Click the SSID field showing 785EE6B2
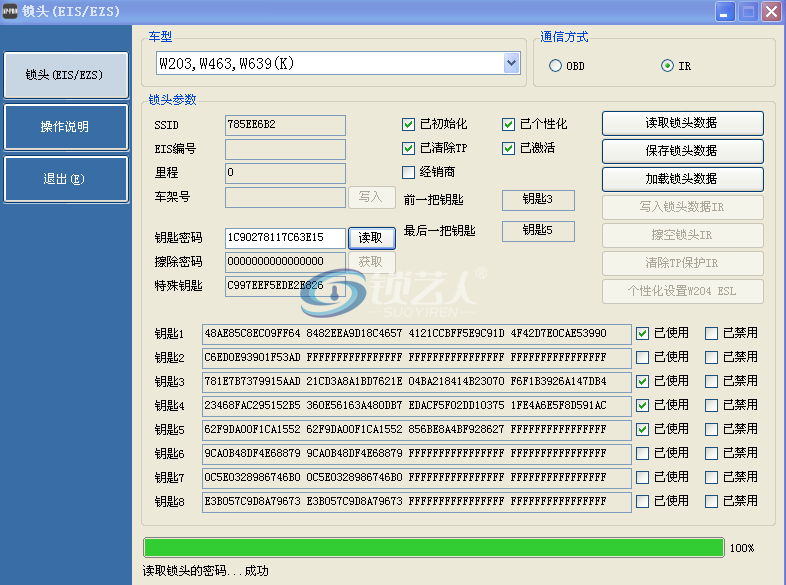The width and height of the screenshot is (786, 585). pos(285,125)
